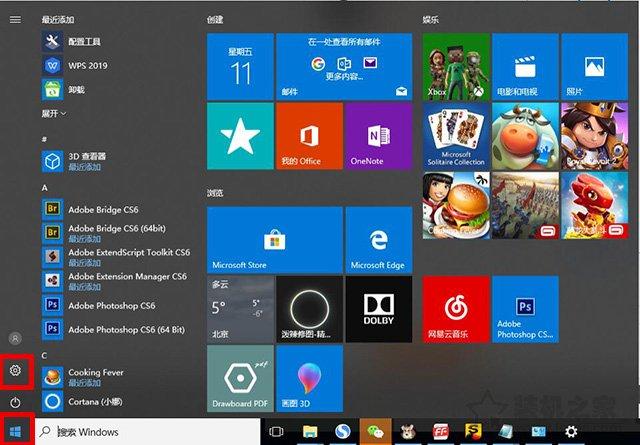This screenshot has height=445, width=640.
Task: Open the battle army game tile
Action: 525,205
